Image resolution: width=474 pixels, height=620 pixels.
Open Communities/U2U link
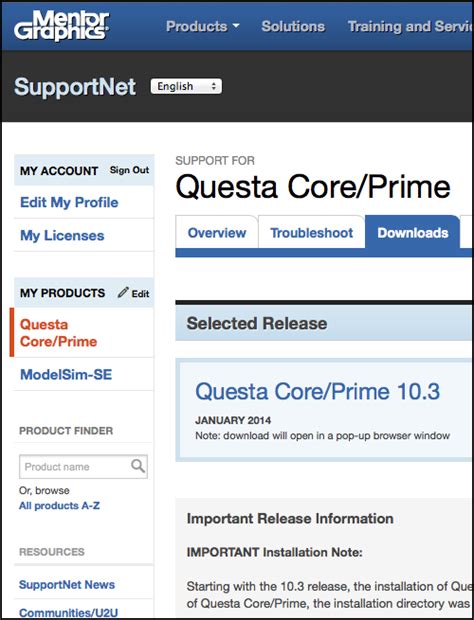pyautogui.click(x=68, y=613)
